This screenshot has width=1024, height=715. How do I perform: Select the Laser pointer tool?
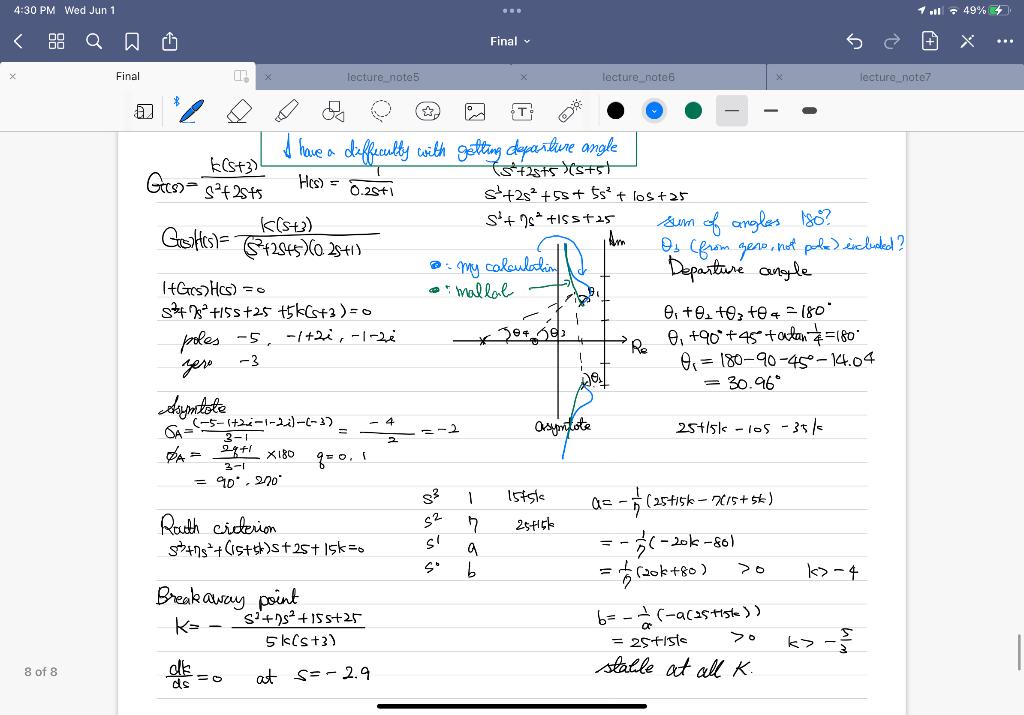[x=569, y=110]
